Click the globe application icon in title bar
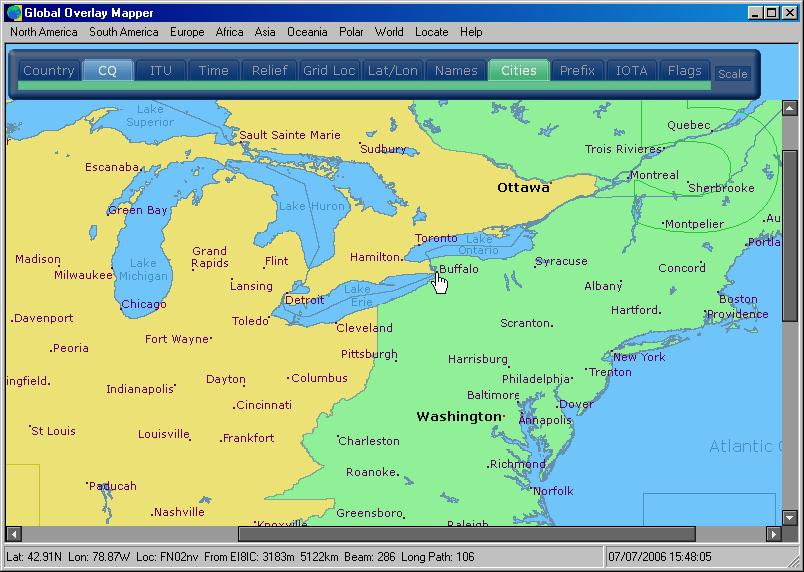Image resolution: width=804 pixels, height=572 pixels. pyautogui.click(x=14, y=13)
